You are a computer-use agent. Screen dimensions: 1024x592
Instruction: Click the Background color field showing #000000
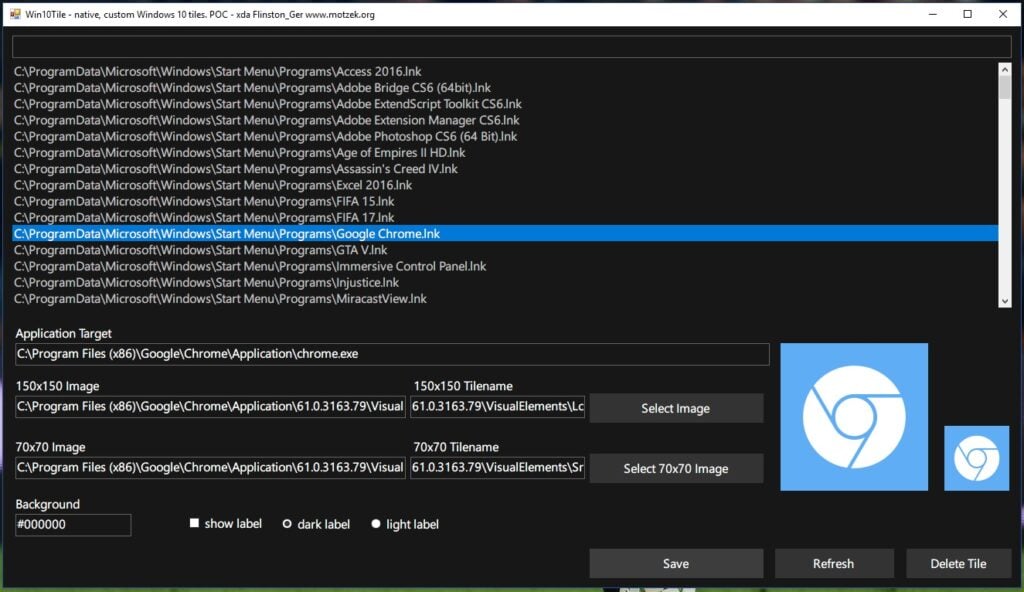click(72, 525)
